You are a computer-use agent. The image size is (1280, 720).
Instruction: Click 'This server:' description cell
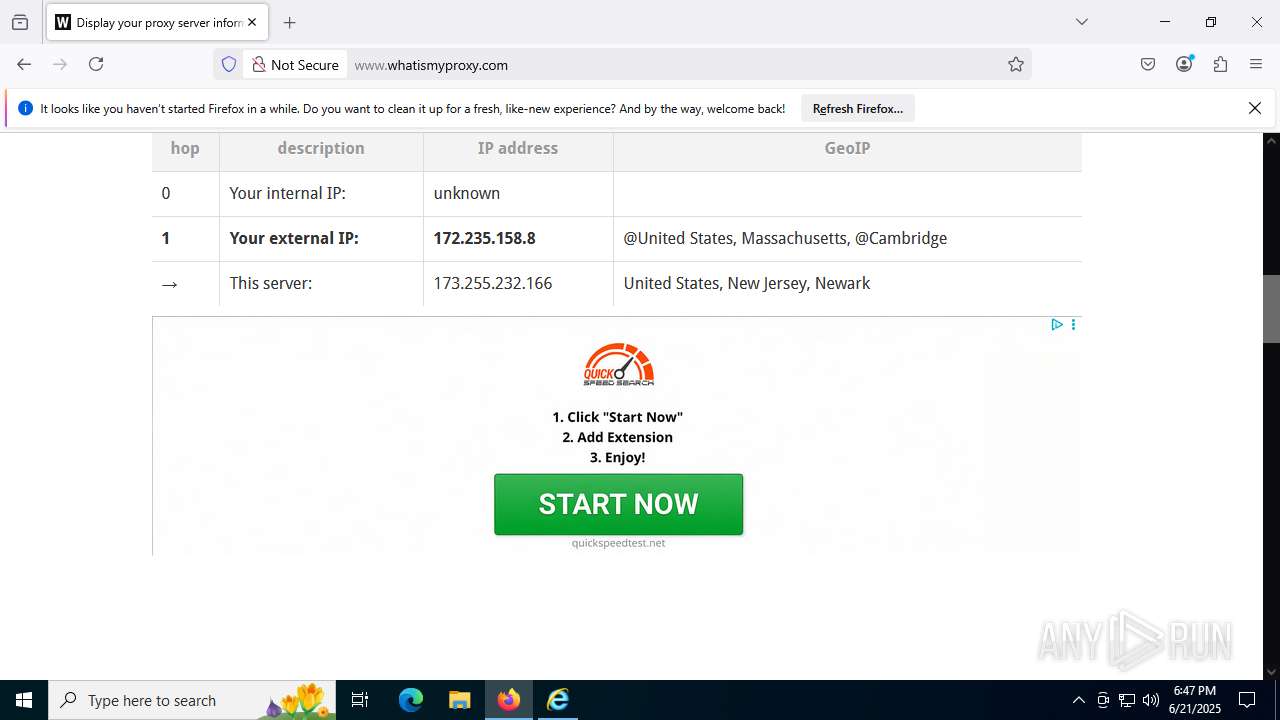[321, 284]
